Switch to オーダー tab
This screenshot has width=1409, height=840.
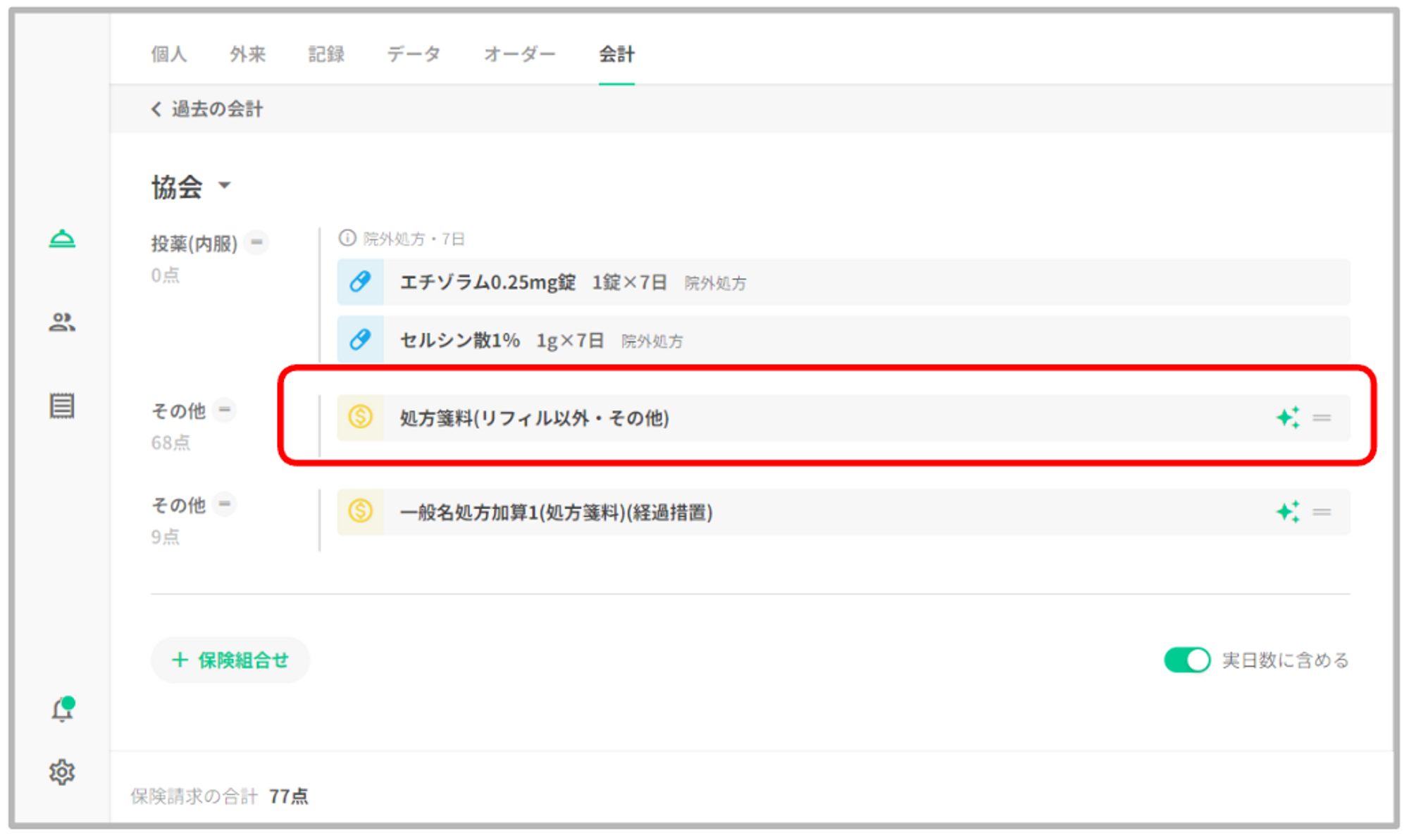(x=519, y=54)
